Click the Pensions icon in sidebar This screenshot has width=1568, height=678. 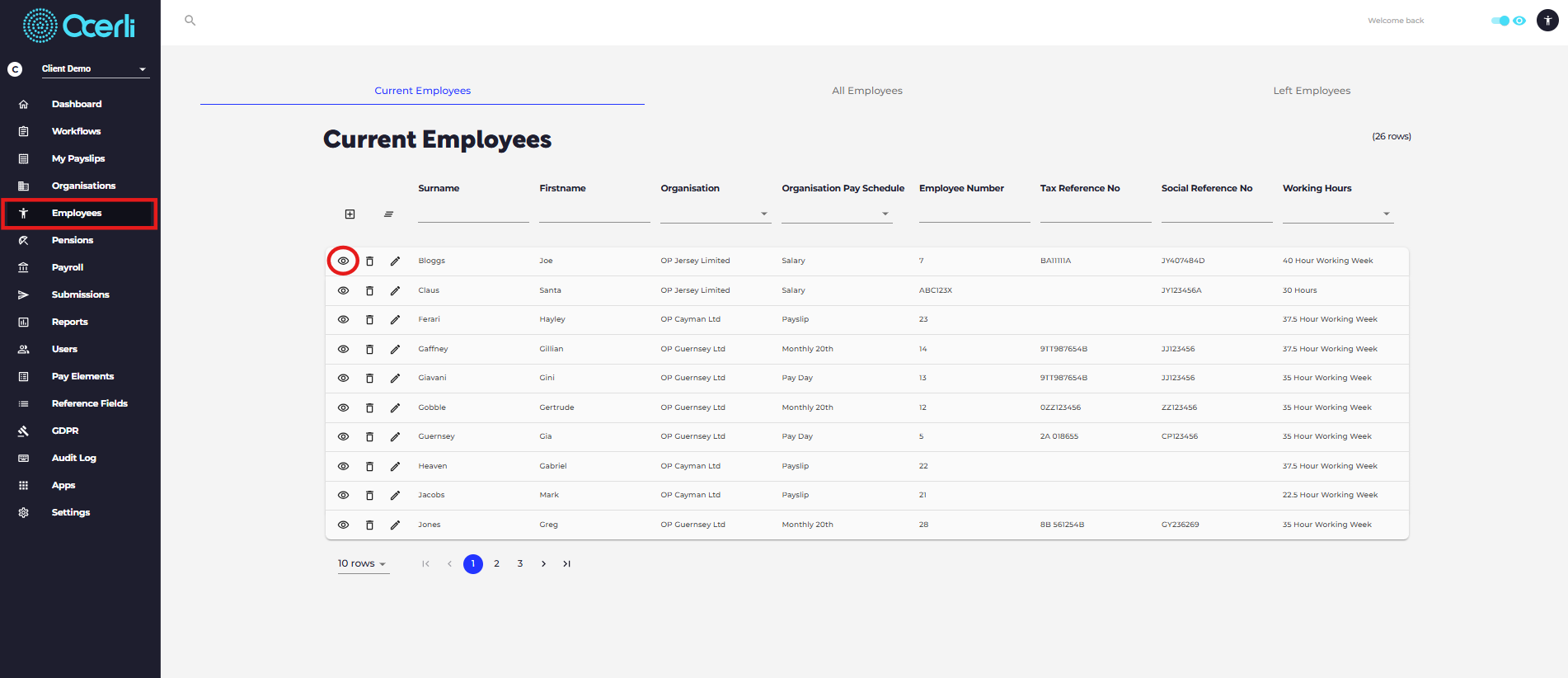click(23, 240)
